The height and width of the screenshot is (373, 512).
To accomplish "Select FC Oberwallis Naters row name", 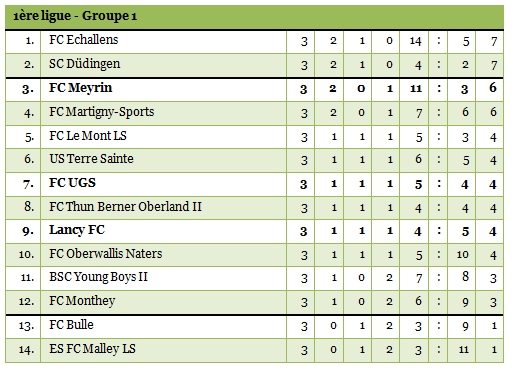I will 106,254.
